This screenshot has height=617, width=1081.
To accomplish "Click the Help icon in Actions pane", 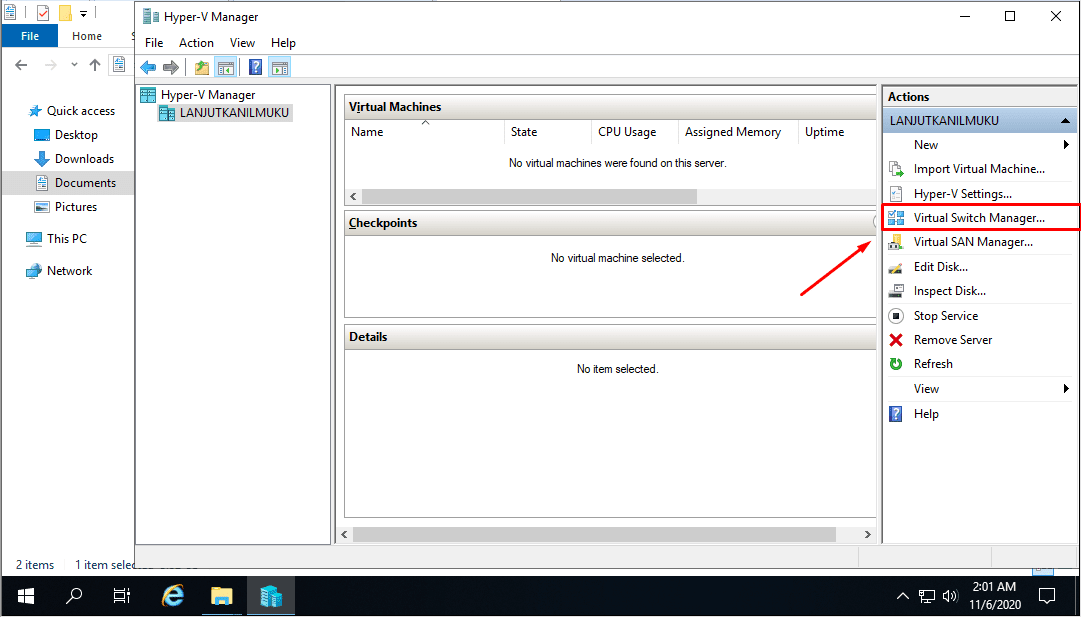I will 896,414.
